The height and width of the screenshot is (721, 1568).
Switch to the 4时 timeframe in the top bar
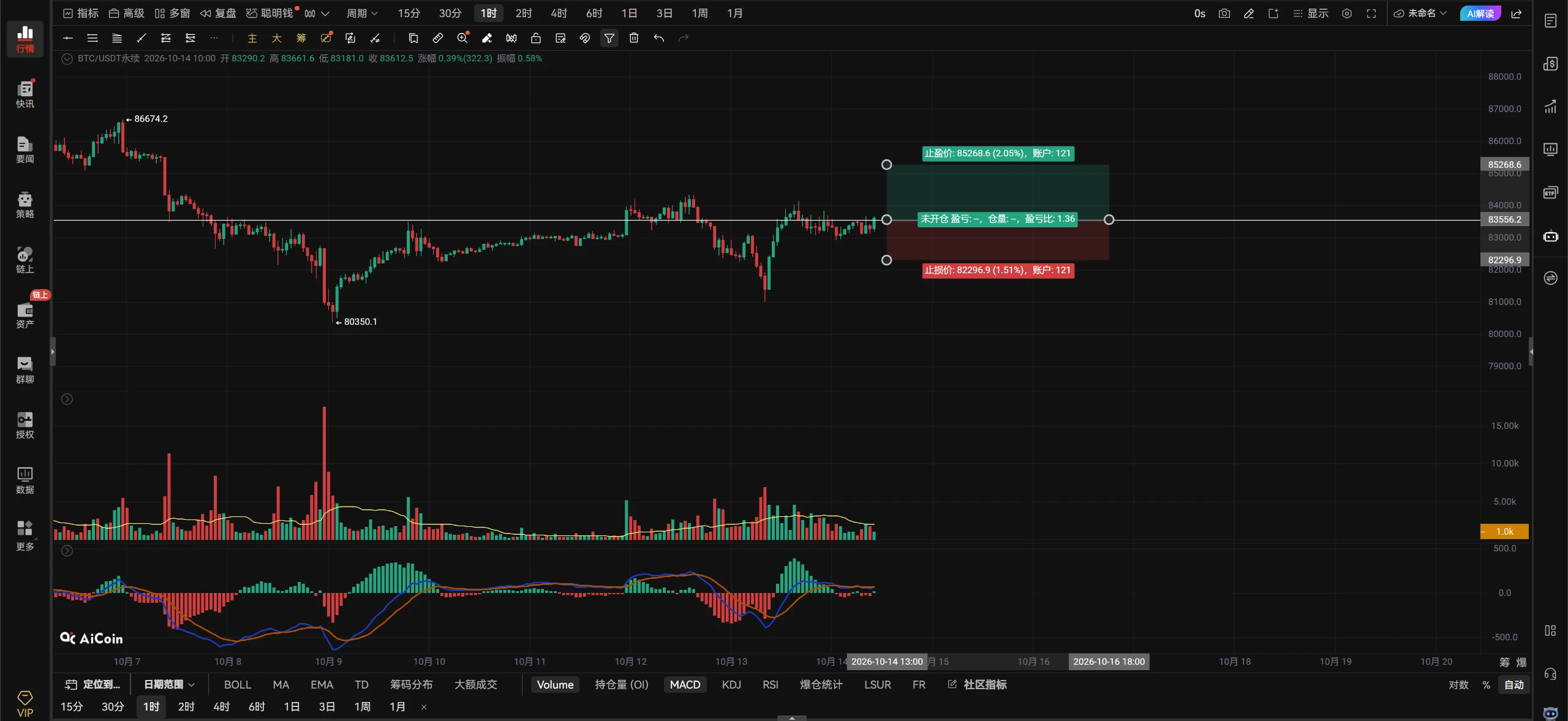(x=559, y=13)
